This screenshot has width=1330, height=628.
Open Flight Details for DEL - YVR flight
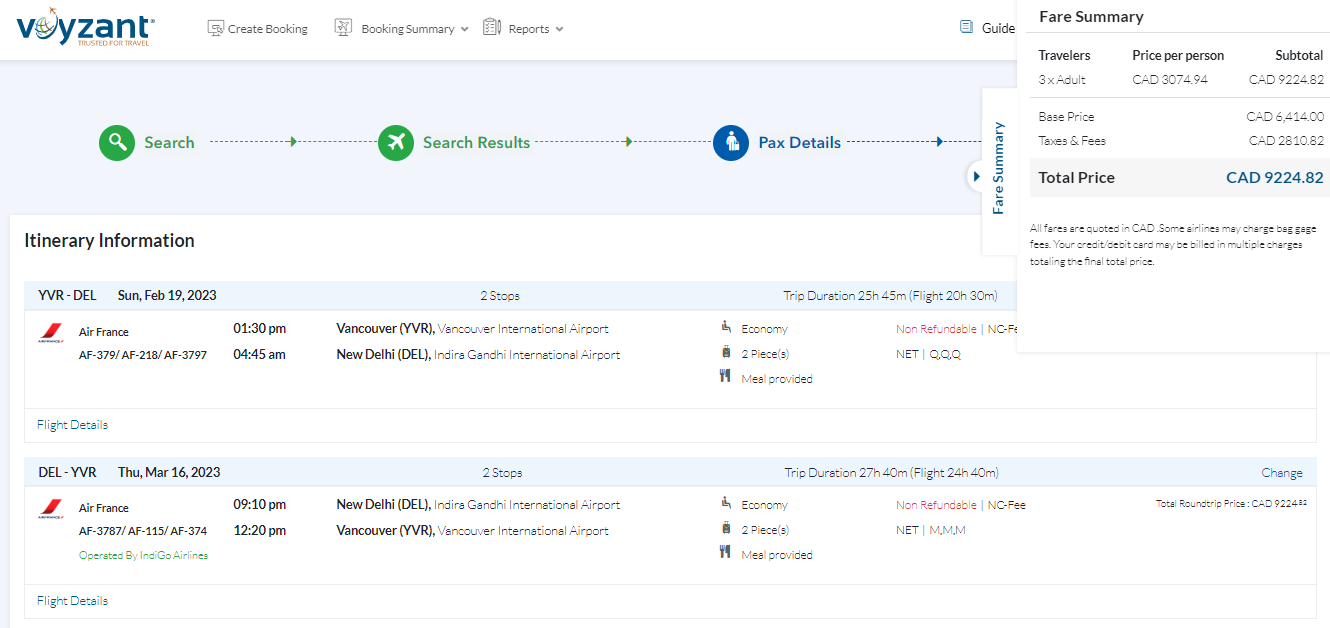[72, 601]
